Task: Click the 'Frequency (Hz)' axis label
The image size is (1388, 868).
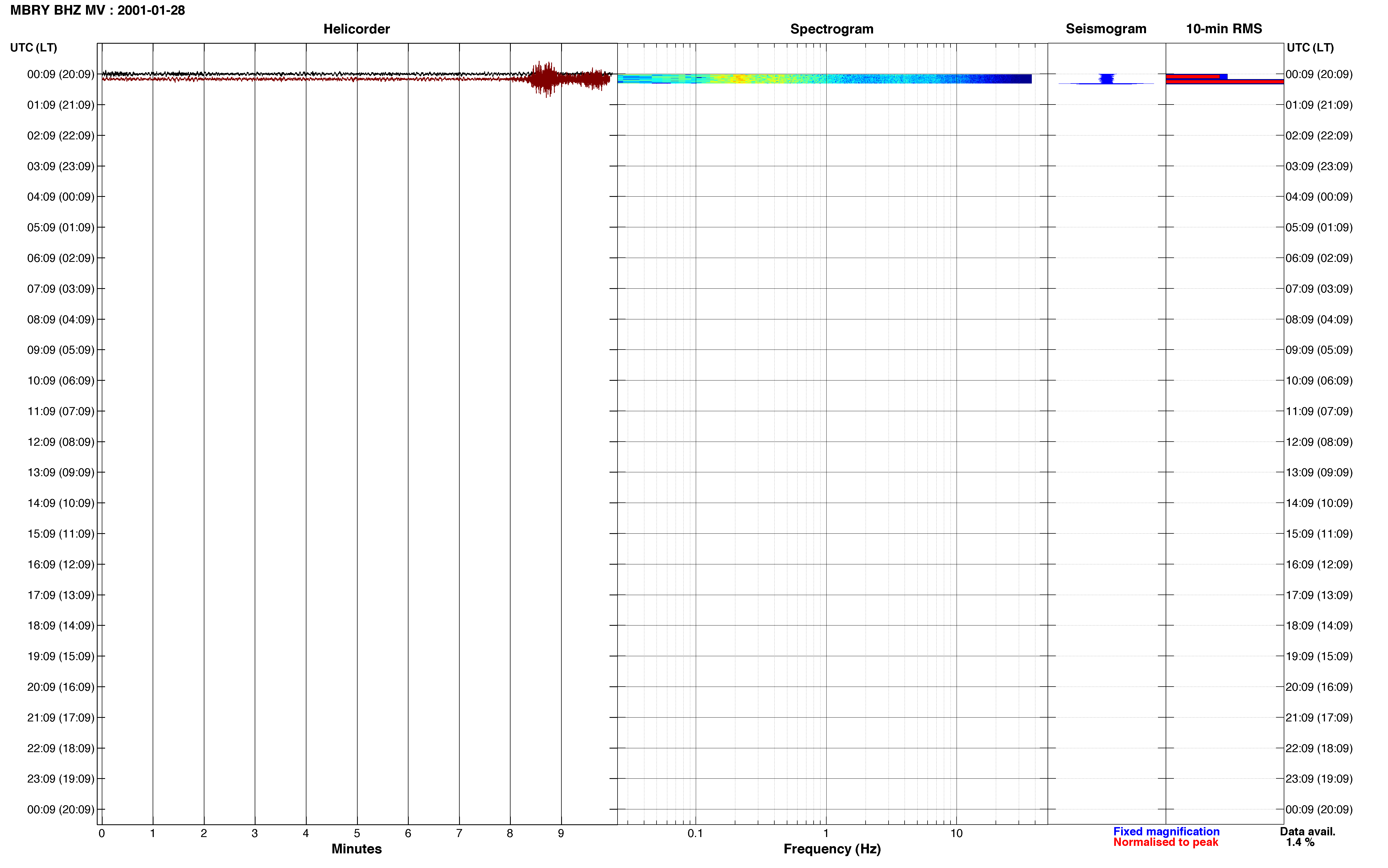Action: coord(832,848)
